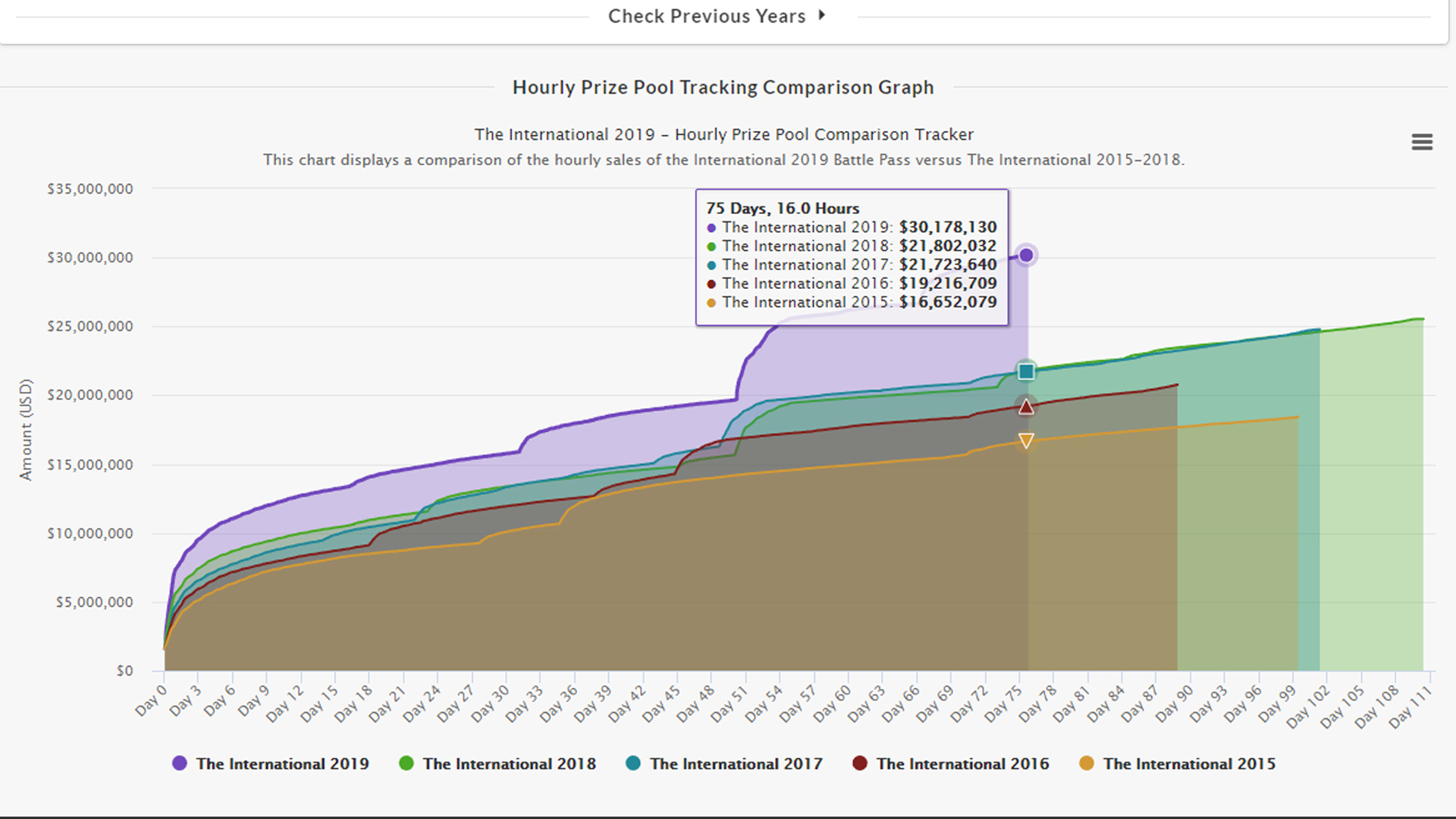The height and width of the screenshot is (819, 1456).
Task: Click the purple 2019 data point marker
Action: [x=1026, y=255]
